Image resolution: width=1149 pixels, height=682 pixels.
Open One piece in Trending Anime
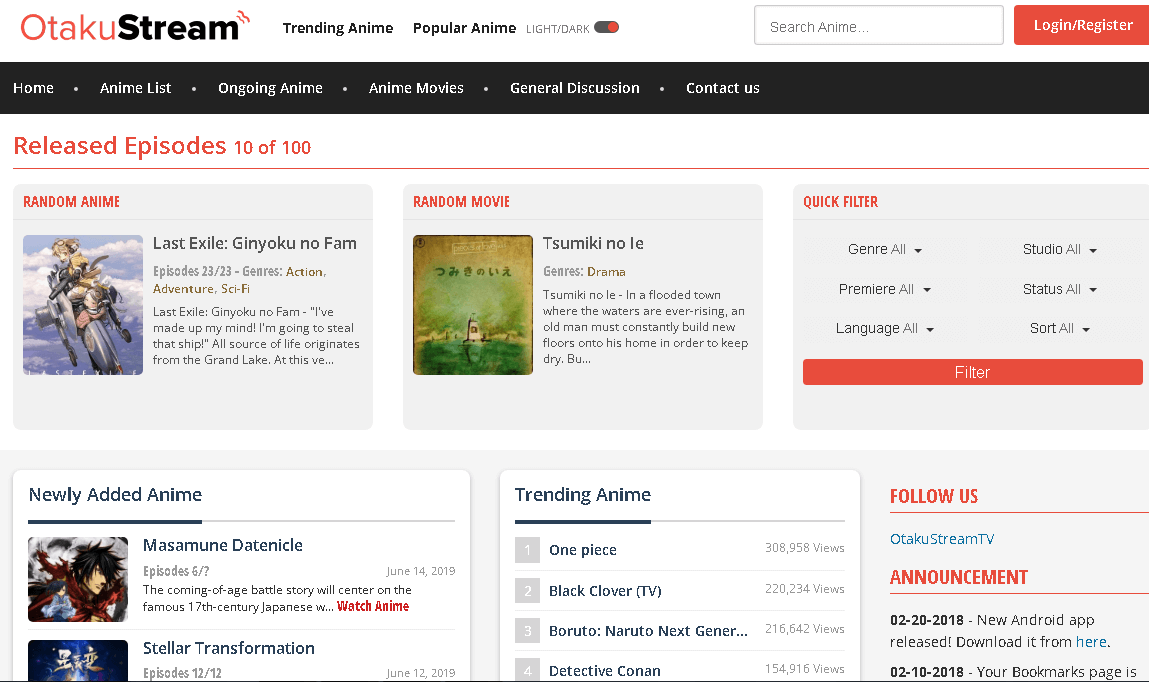click(583, 550)
